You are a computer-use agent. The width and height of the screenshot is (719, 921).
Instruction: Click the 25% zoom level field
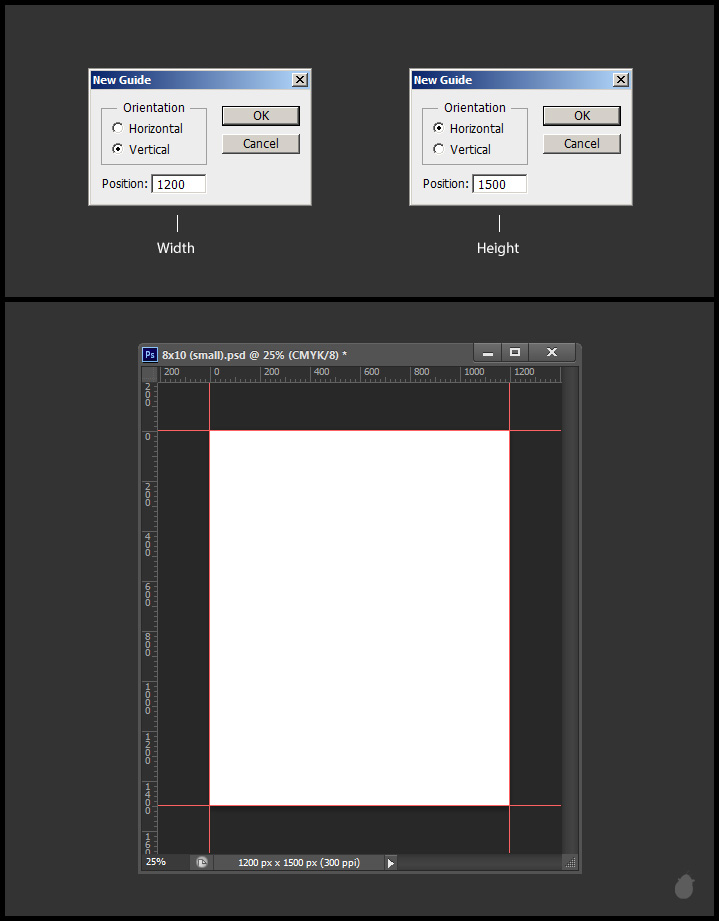(160, 861)
